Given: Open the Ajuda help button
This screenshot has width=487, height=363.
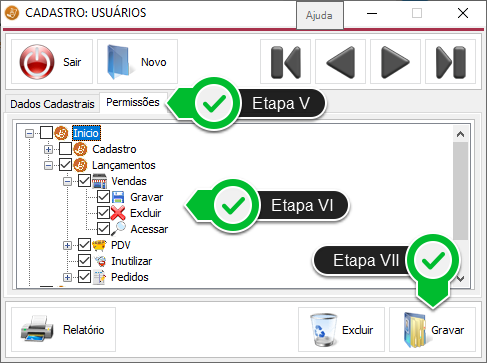Looking at the screenshot, I should (319, 15).
